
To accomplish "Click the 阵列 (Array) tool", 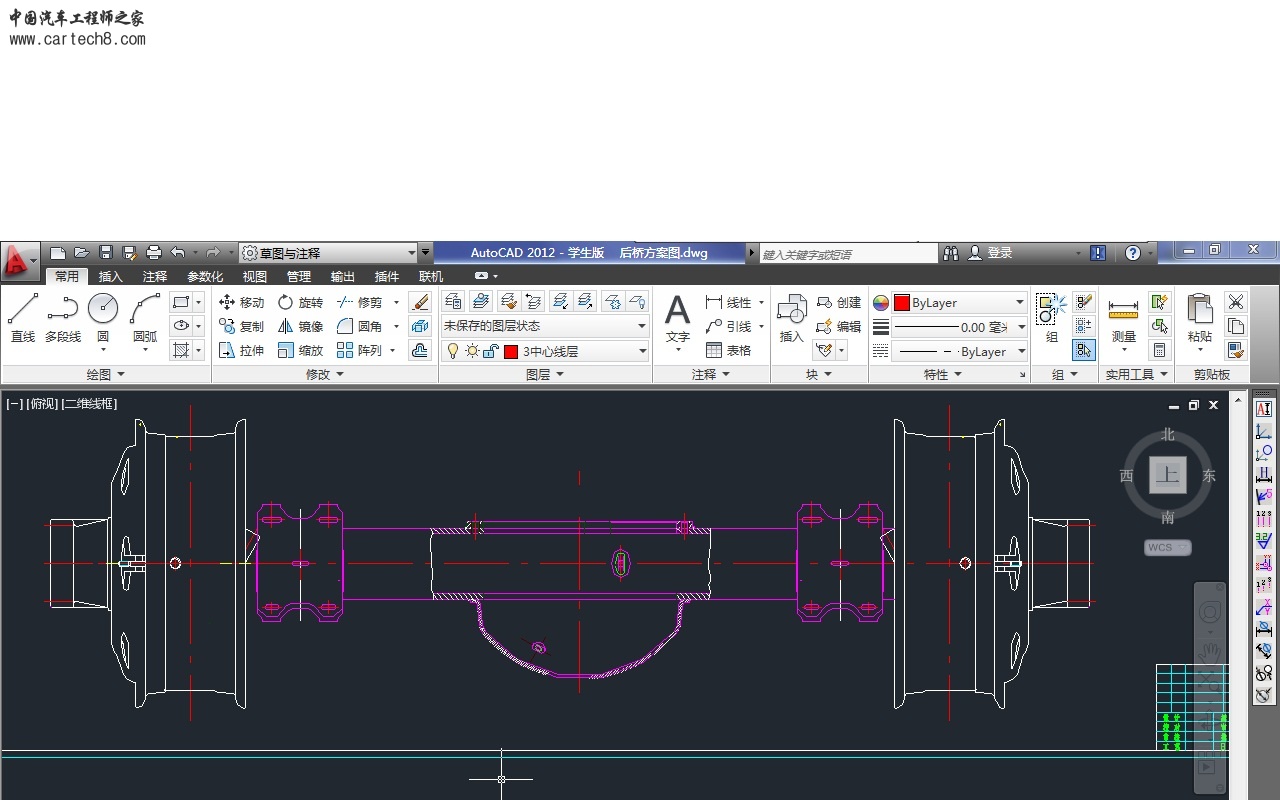I will (x=359, y=350).
